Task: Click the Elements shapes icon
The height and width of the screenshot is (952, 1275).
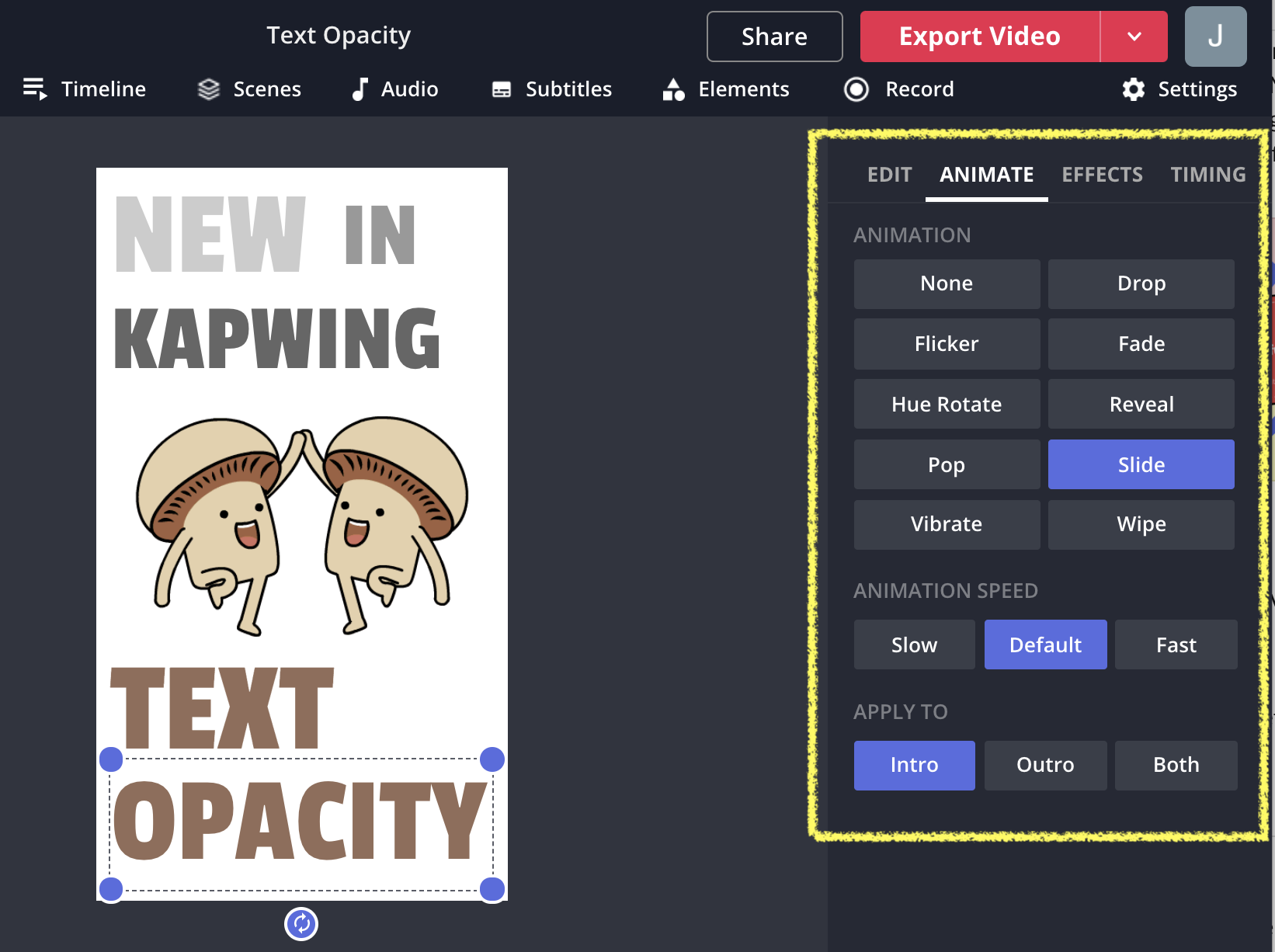Action: 673,89
